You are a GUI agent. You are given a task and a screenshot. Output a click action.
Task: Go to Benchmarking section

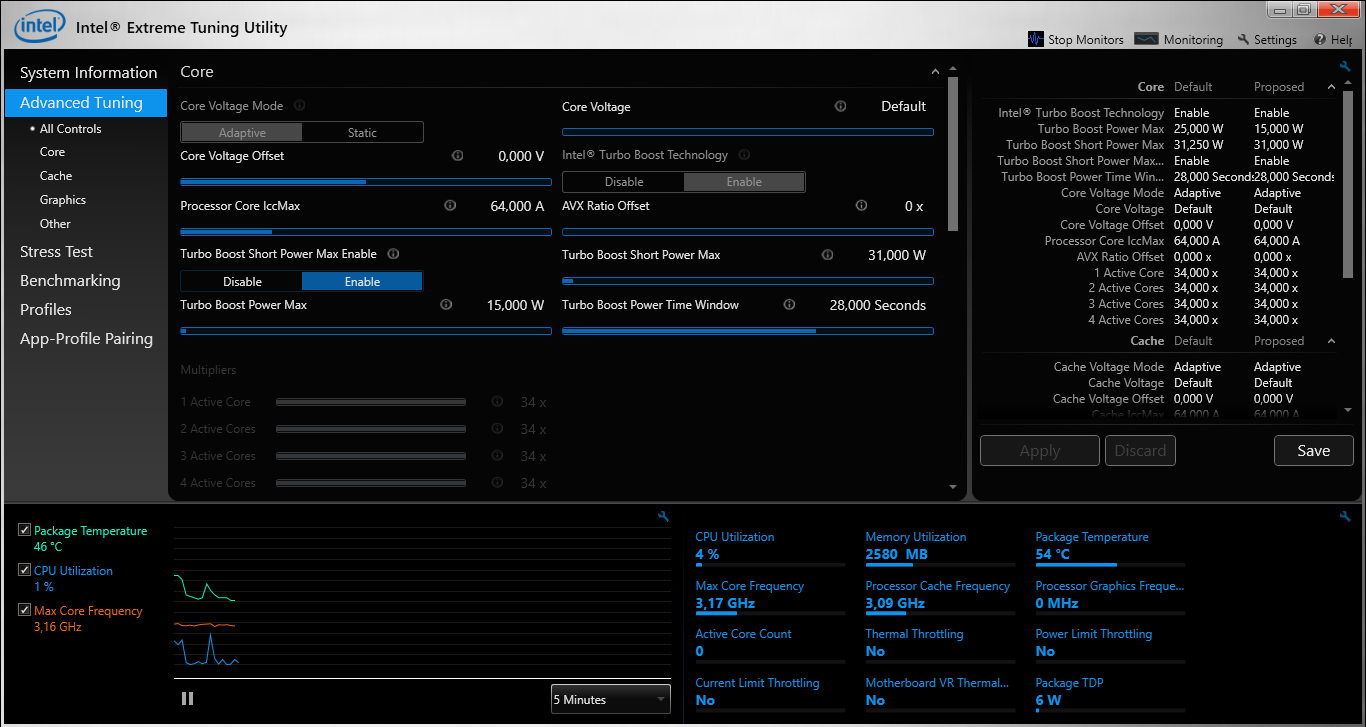(70, 281)
